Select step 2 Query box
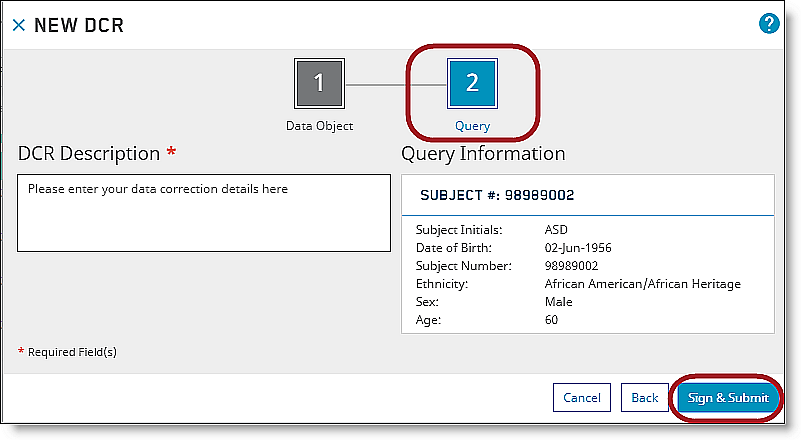The width and height of the screenshot is (801, 440). coord(473,83)
